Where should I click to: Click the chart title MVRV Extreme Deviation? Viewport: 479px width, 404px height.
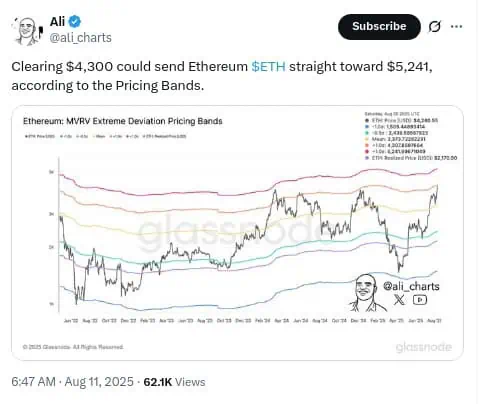click(123, 121)
